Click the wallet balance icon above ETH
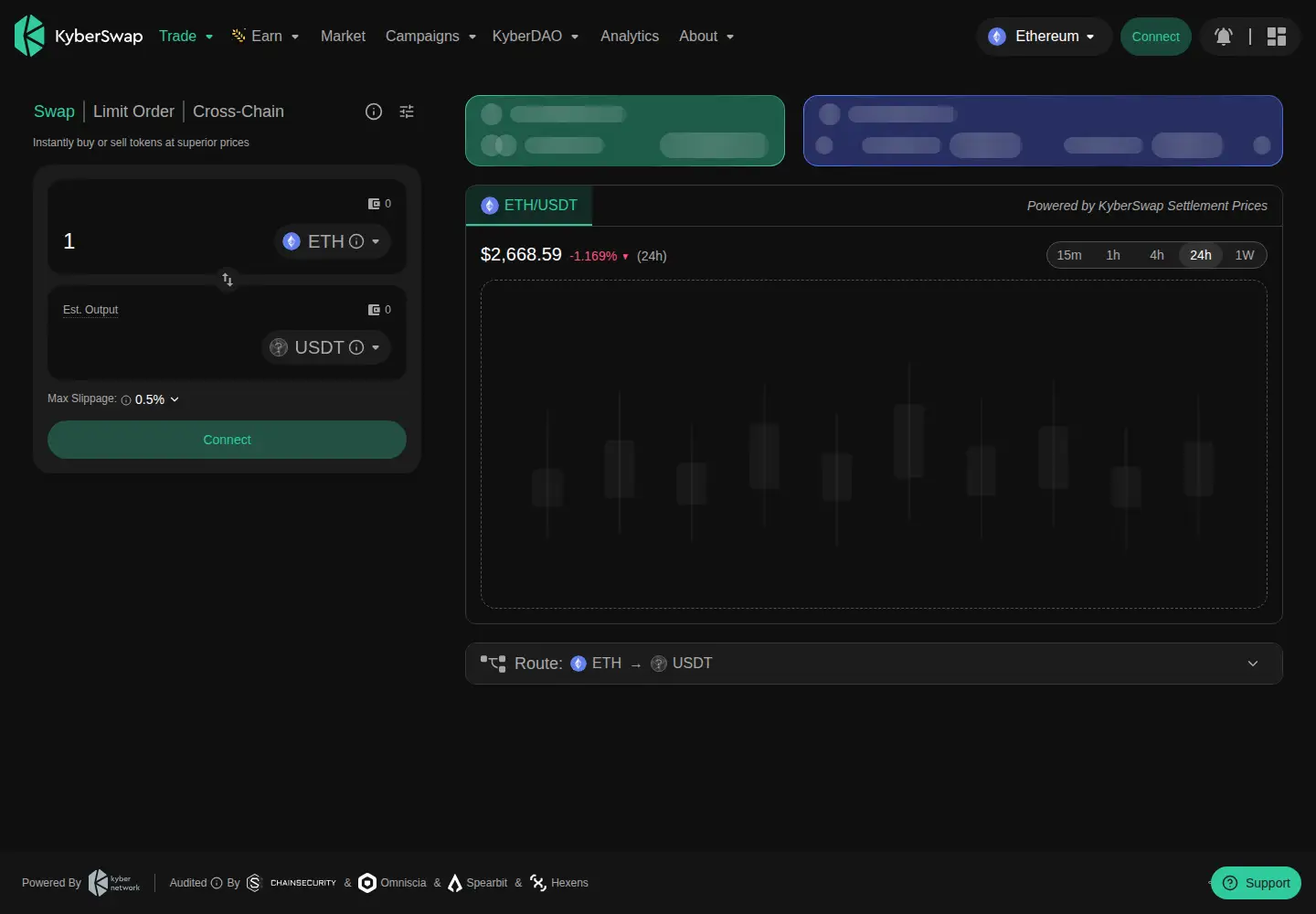This screenshot has height=914, width=1316. tap(374, 204)
